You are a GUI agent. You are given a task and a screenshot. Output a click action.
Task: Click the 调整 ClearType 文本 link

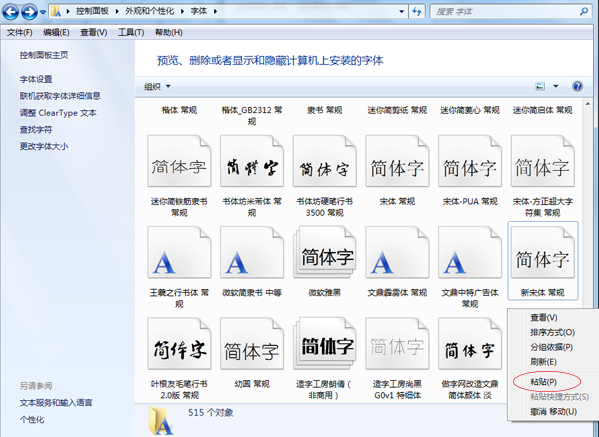[58, 113]
